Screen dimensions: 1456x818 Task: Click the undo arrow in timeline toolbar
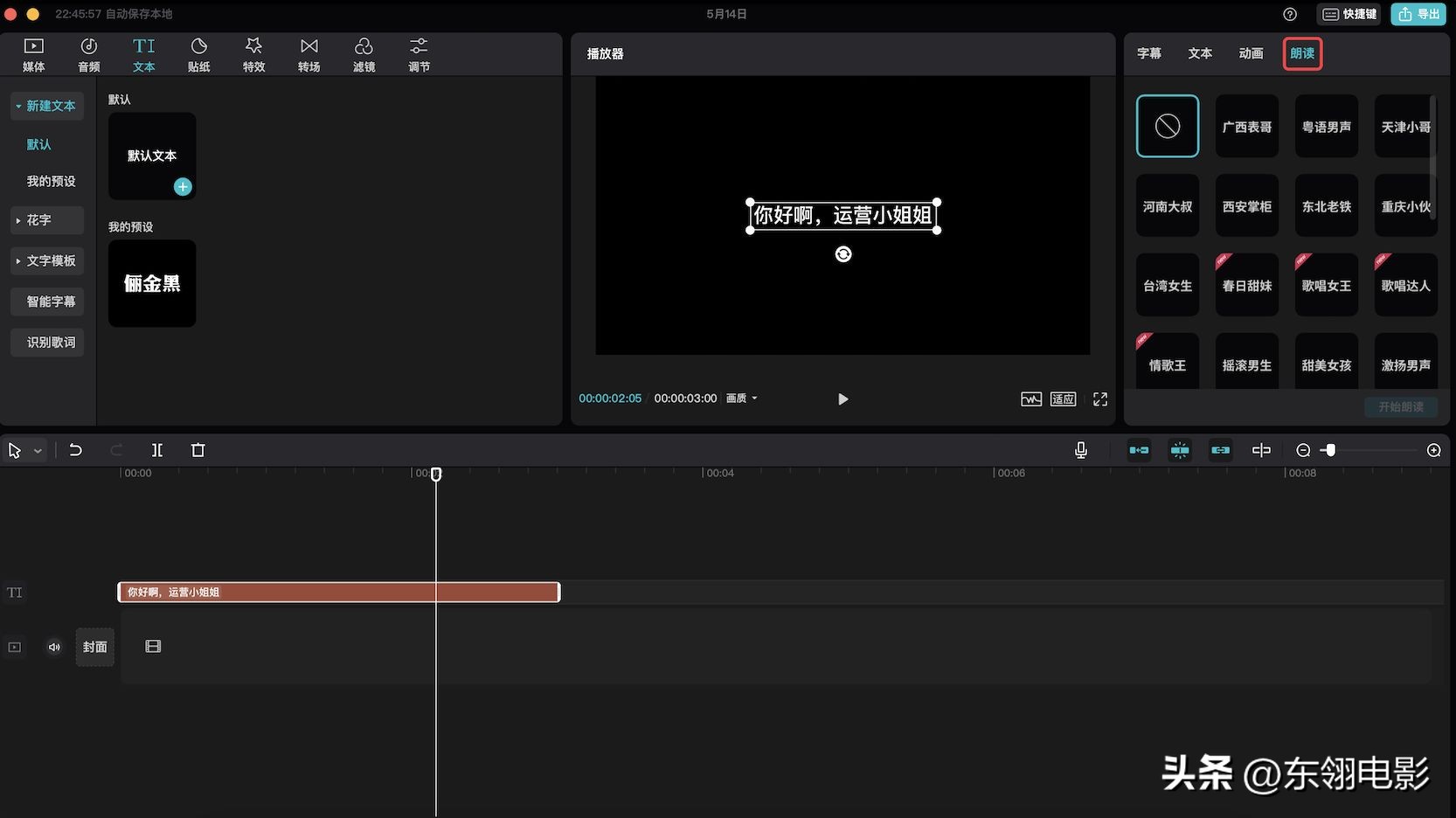(76, 450)
